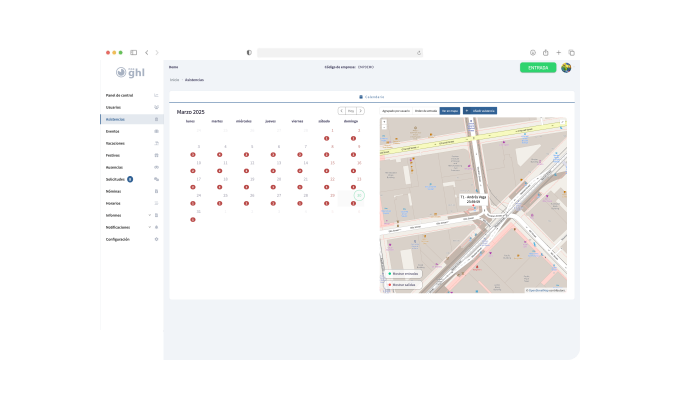Click the Eventos camera icon in sidebar
679x405 pixels.
coord(156,131)
